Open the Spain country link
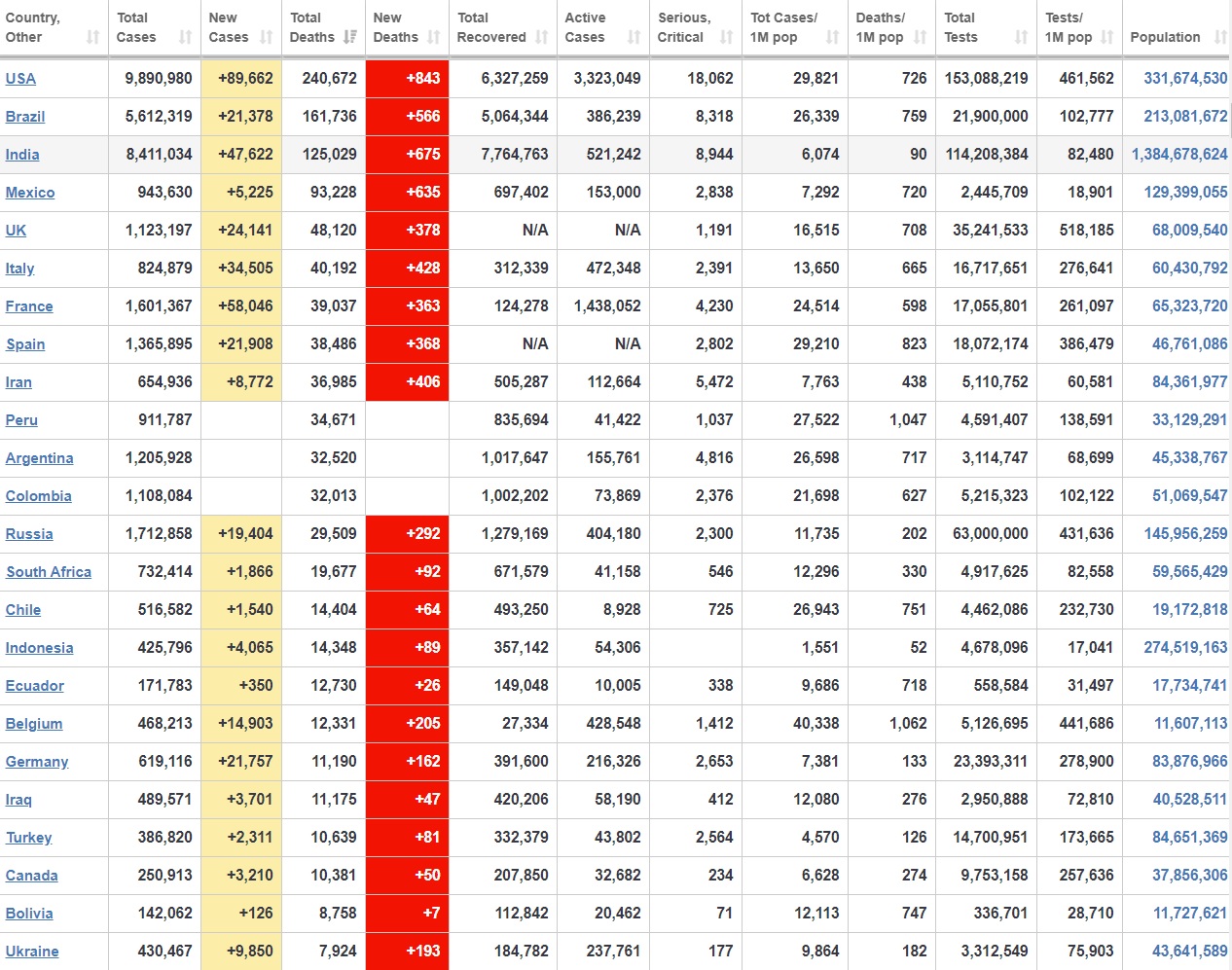The image size is (1232, 970). coord(25,344)
